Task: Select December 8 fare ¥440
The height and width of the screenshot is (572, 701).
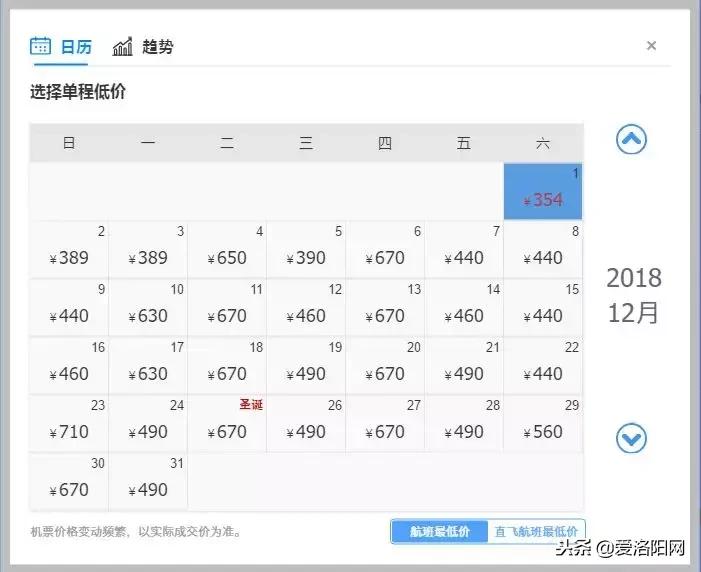Action: point(543,250)
